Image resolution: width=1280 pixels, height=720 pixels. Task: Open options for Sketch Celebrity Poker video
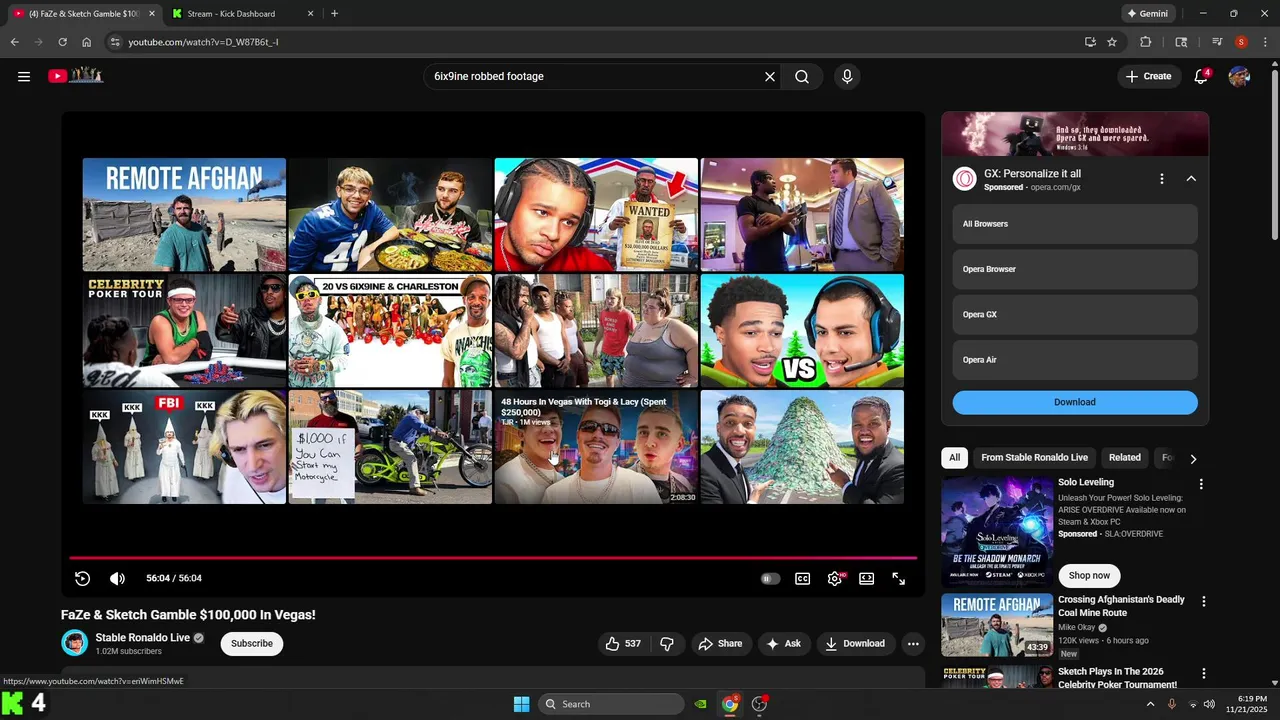1203,674
